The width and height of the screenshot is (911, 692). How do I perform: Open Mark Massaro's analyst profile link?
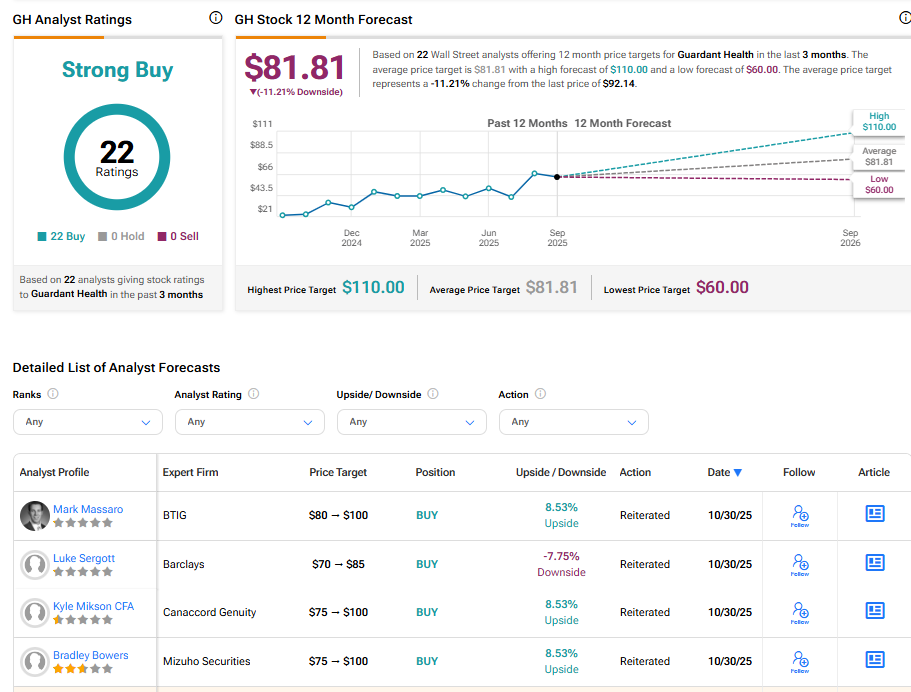[88, 509]
